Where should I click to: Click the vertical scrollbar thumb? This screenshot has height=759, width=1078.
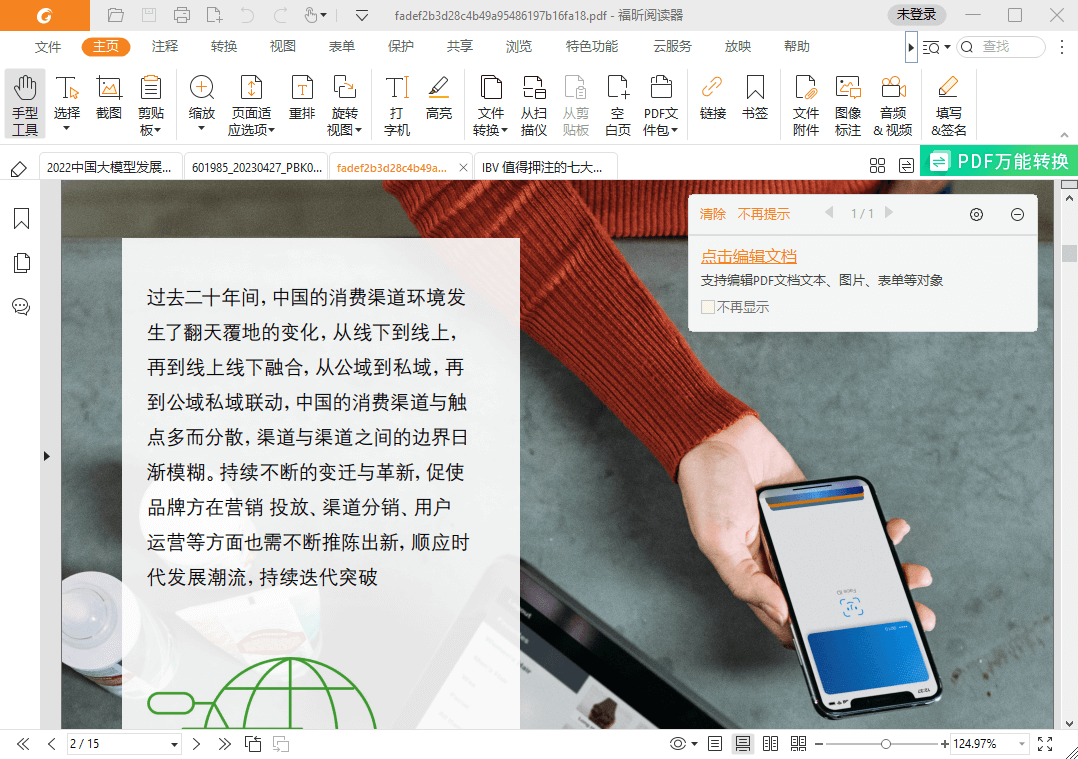pyautogui.click(x=1069, y=253)
